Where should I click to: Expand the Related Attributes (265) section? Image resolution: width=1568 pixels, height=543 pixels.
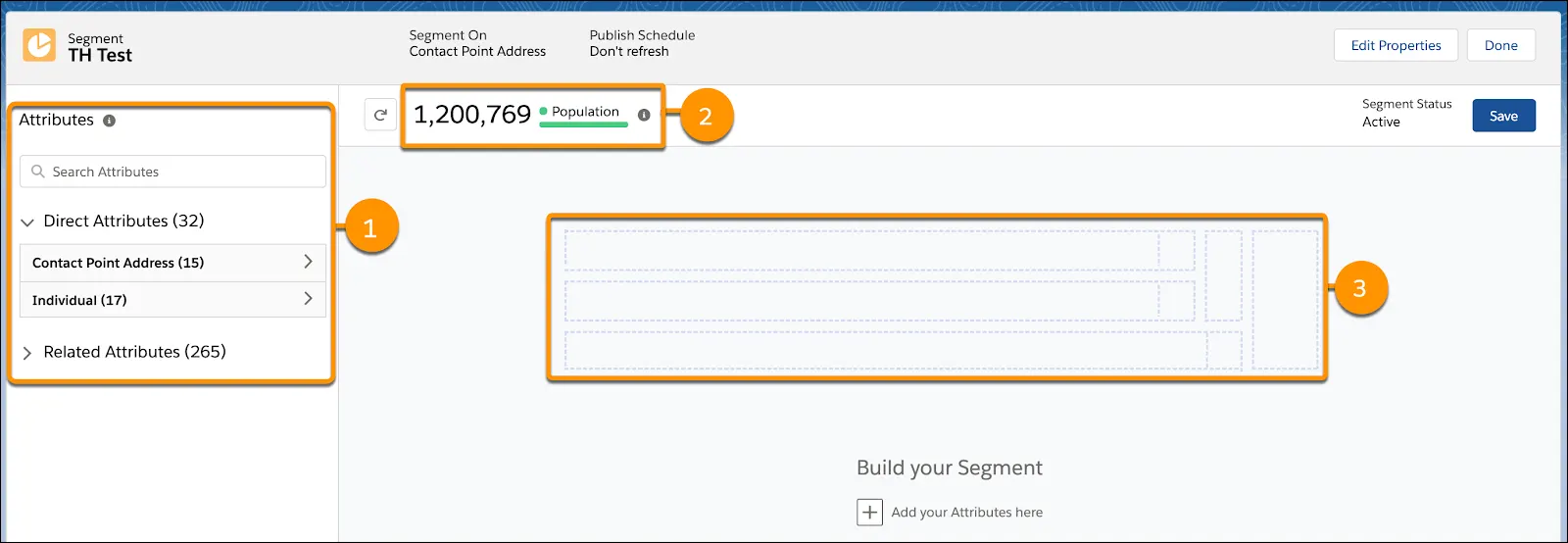[27, 353]
